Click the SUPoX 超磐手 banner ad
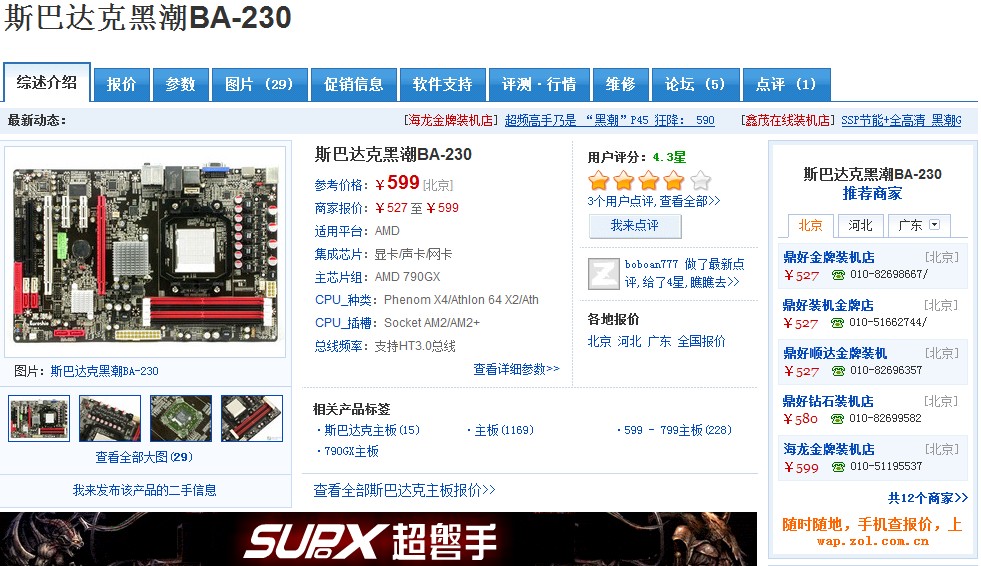Viewport: 981px width, 566px height. point(378,539)
